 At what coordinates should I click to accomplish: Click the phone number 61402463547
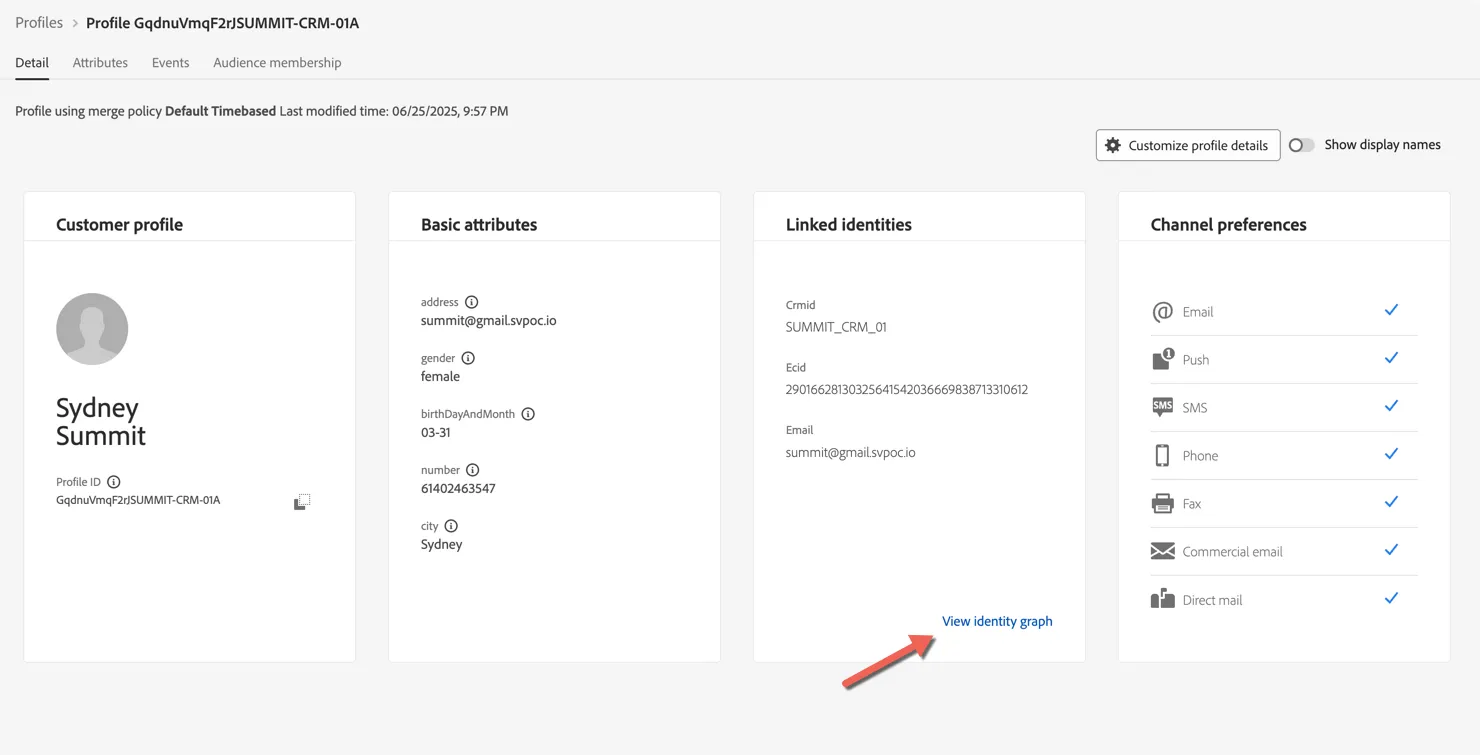pyautogui.click(x=458, y=489)
